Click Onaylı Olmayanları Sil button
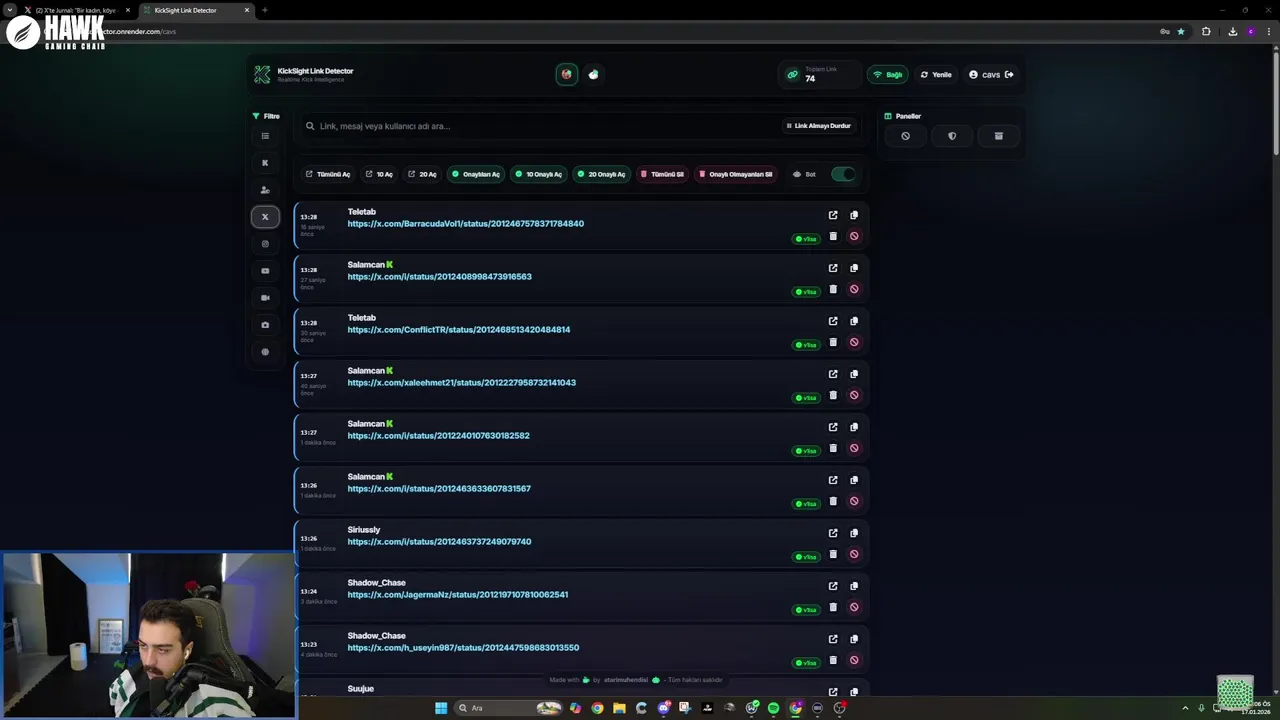This screenshot has width=1280, height=720. pos(735,174)
